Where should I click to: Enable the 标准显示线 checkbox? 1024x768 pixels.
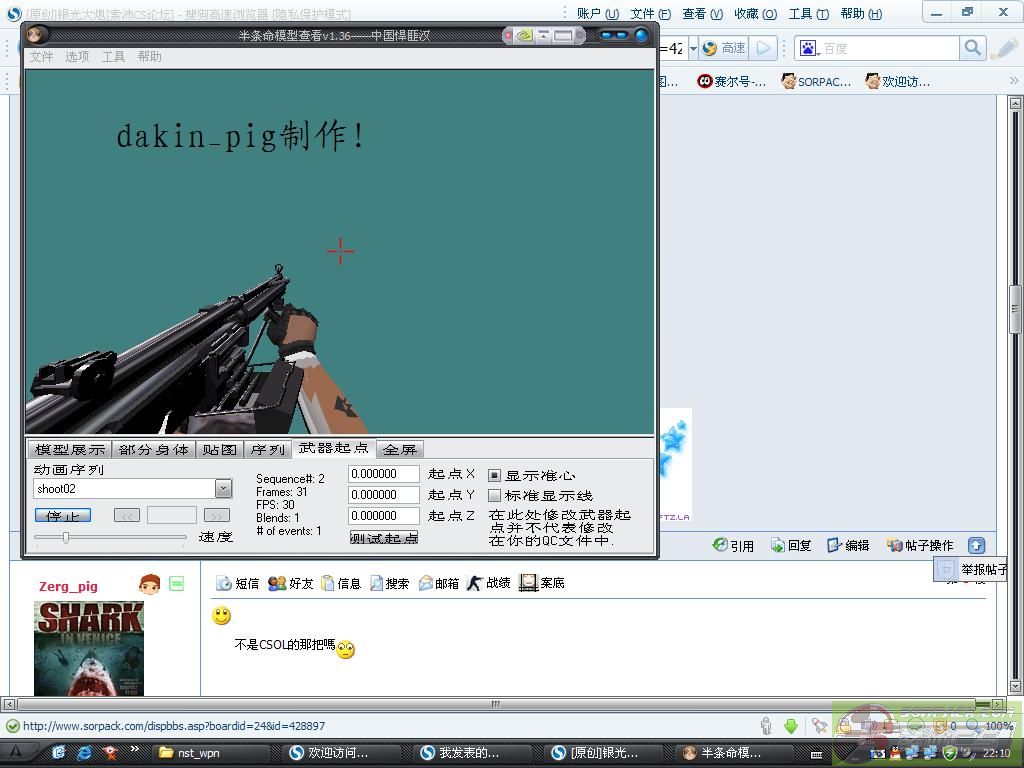494,496
